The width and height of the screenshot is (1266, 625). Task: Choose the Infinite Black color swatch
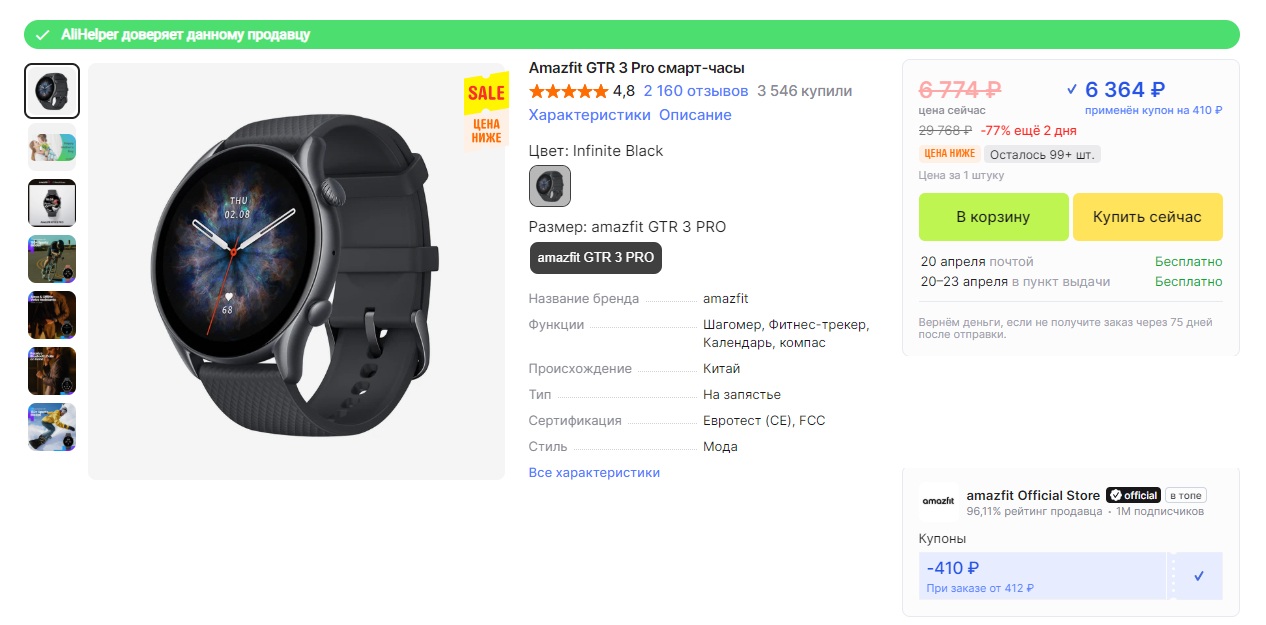[x=549, y=186]
